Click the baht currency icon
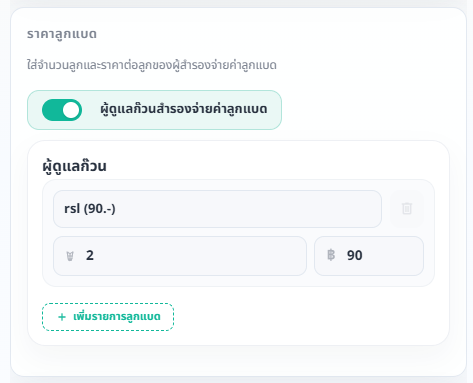The width and height of the screenshot is (473, 383). tap(331, 255)
